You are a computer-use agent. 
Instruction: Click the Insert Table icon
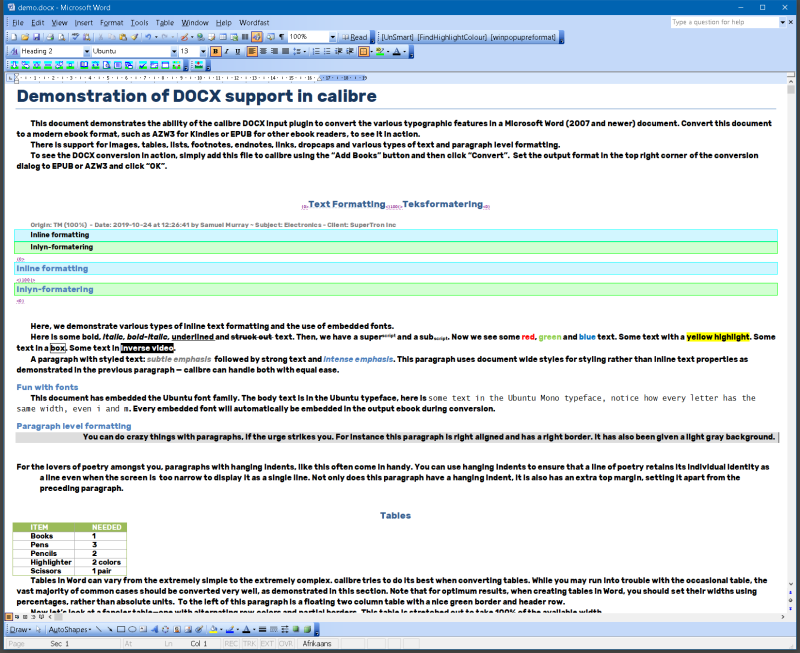tap(223, 37)
